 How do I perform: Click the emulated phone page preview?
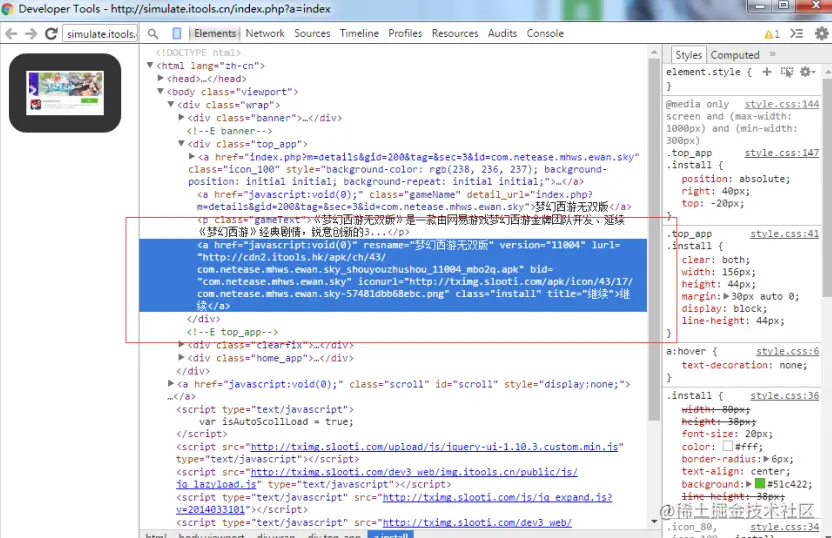[65, 93]
